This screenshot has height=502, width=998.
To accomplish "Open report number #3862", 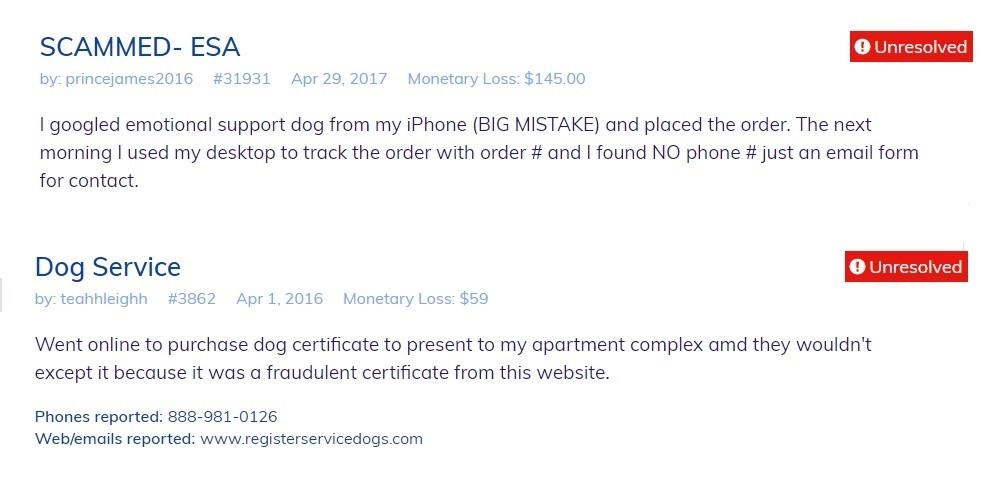I will pos(192,299).
